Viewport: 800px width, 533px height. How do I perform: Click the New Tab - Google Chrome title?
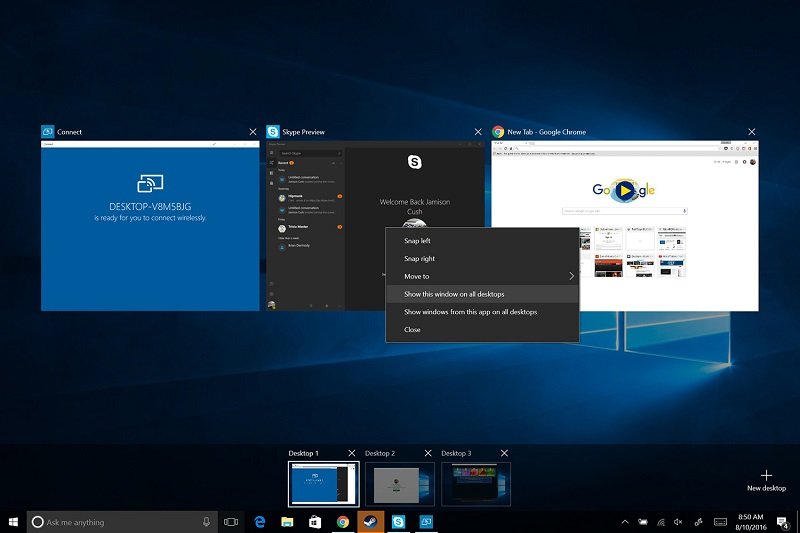tap(546, 132)
